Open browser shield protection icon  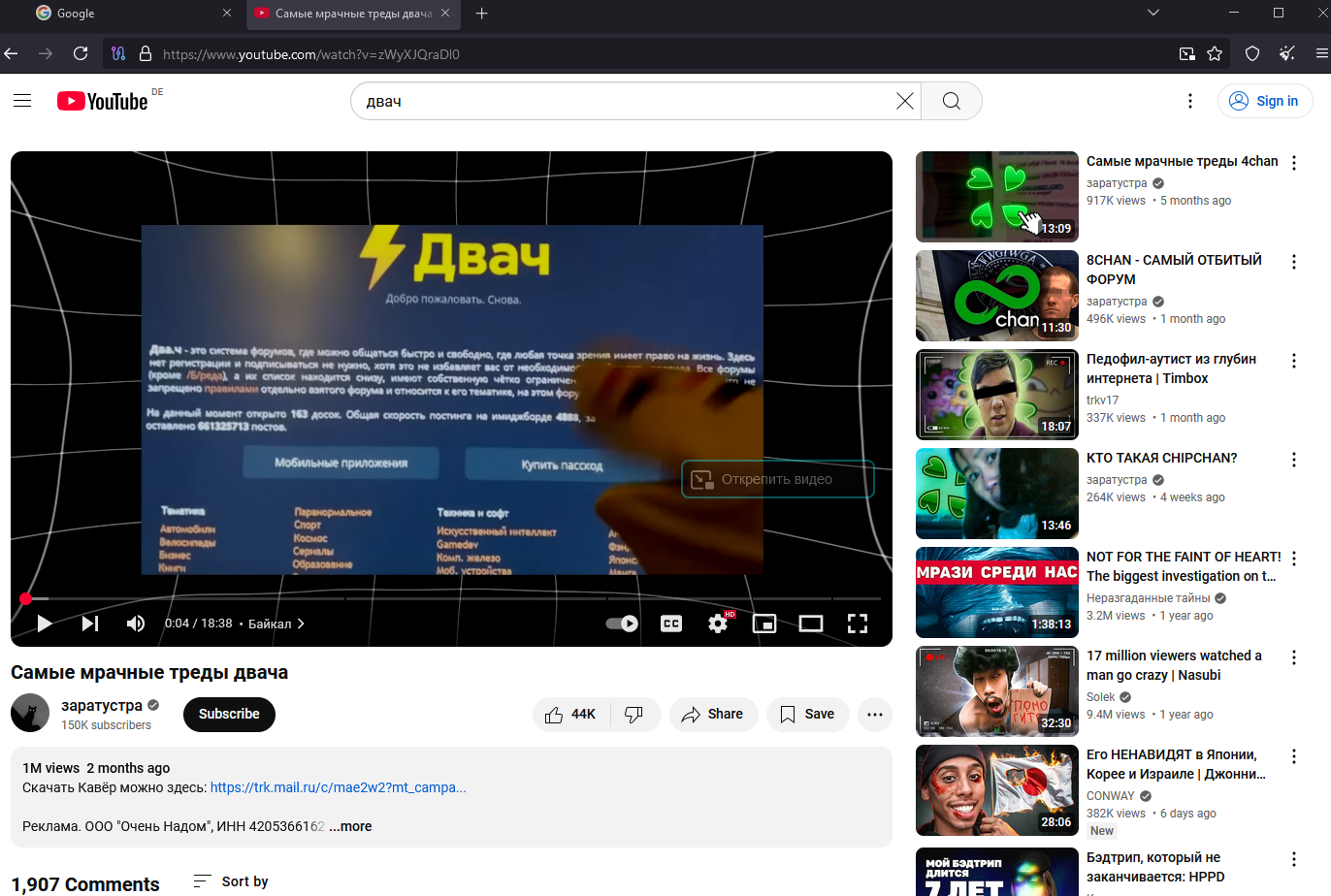1252,53
